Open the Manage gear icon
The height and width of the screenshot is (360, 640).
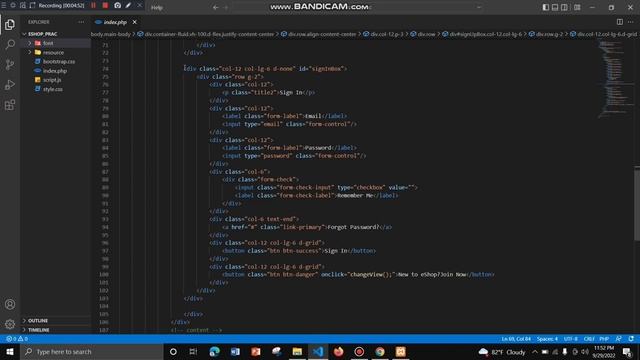pos(10,324)
